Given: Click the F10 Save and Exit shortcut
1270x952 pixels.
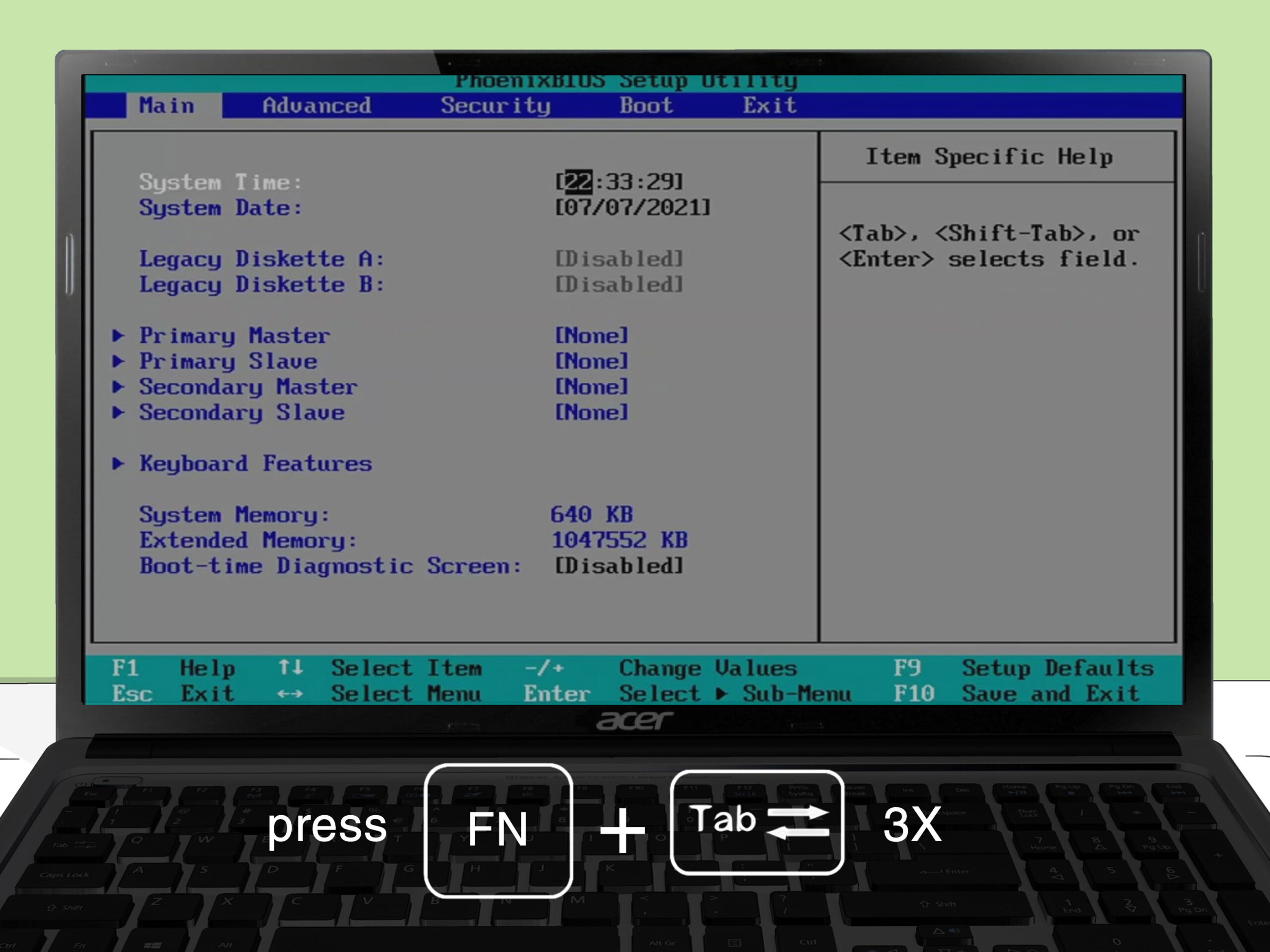Looking at the screenshot, I should (1017, 694).
